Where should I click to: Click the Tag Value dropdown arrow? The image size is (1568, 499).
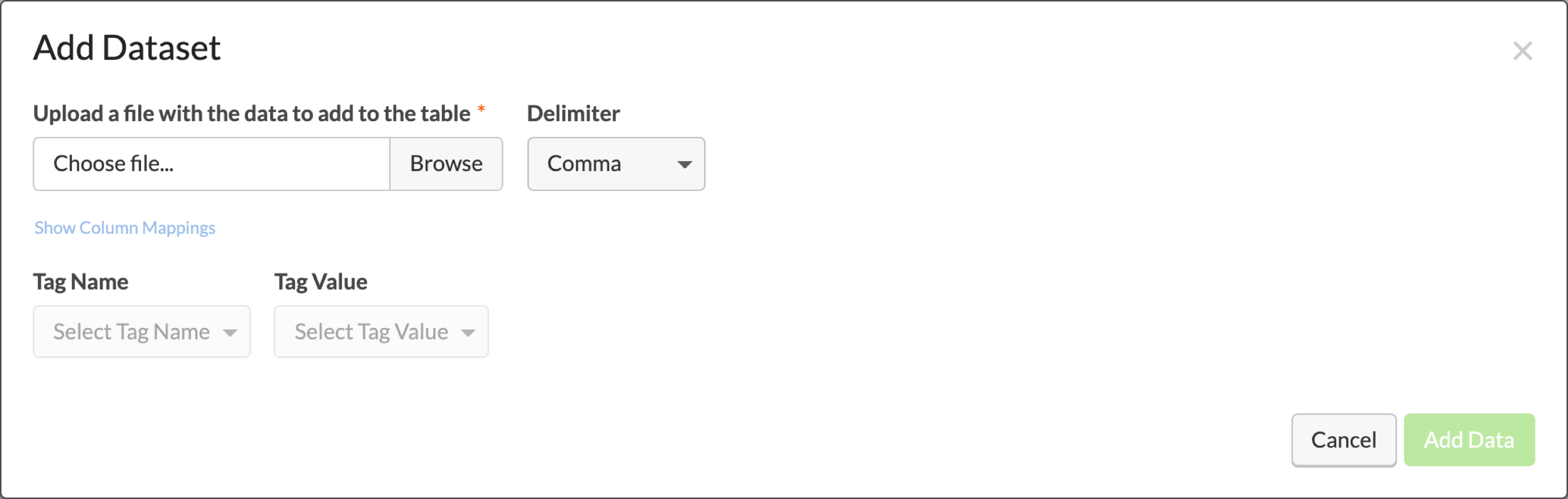(467, 332)
